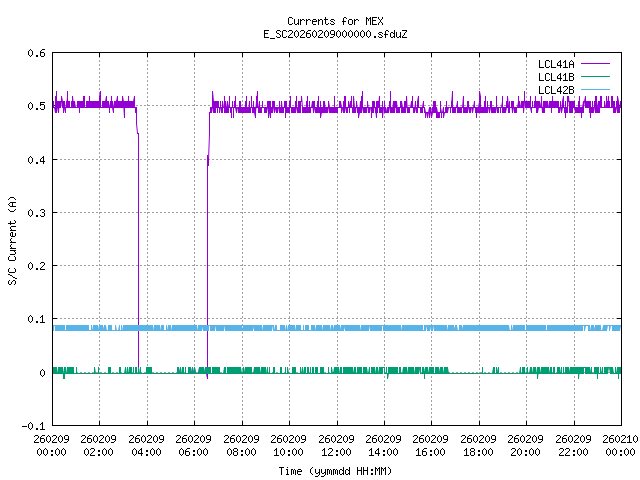Click the -0.1 y-axis tick label
This screenshot has height=480, width=640.
pos(32,426)
